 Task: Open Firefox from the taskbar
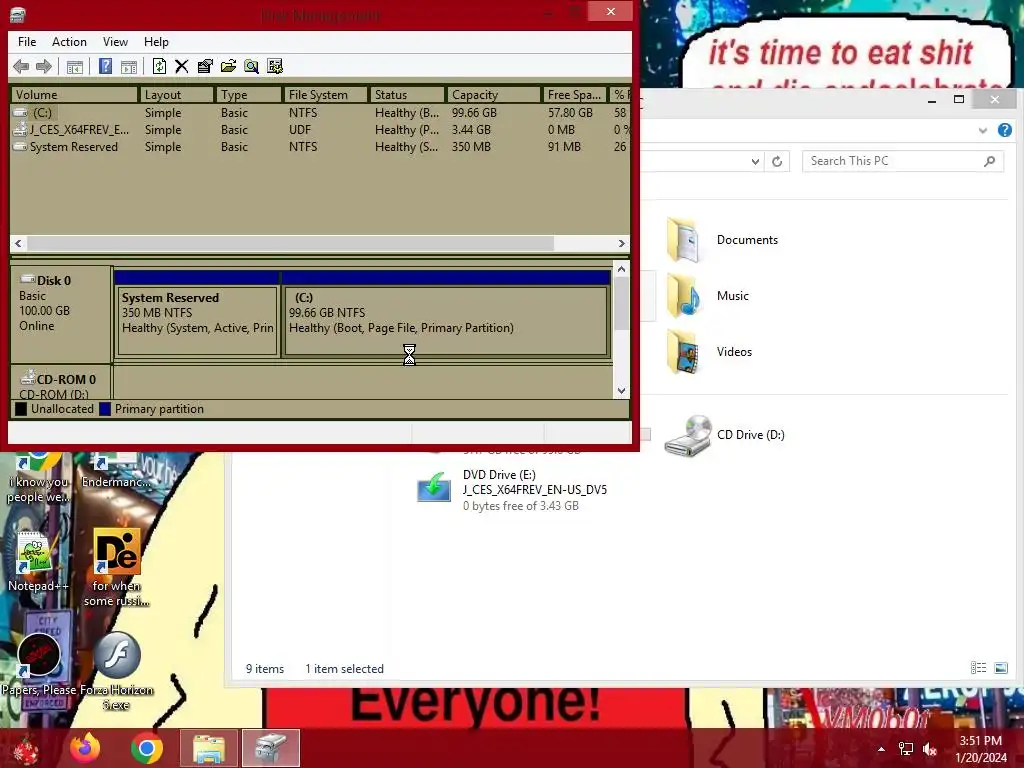85,748
